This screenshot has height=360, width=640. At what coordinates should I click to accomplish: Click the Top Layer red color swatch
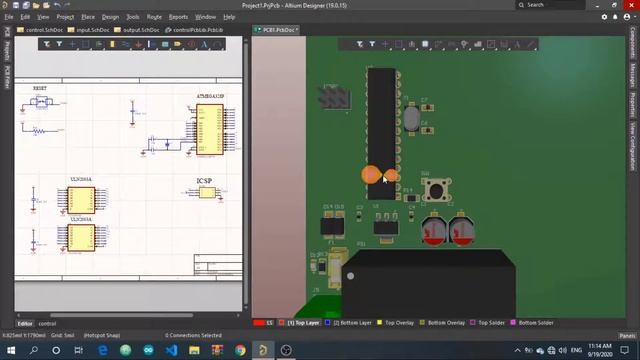coord(281,323)
